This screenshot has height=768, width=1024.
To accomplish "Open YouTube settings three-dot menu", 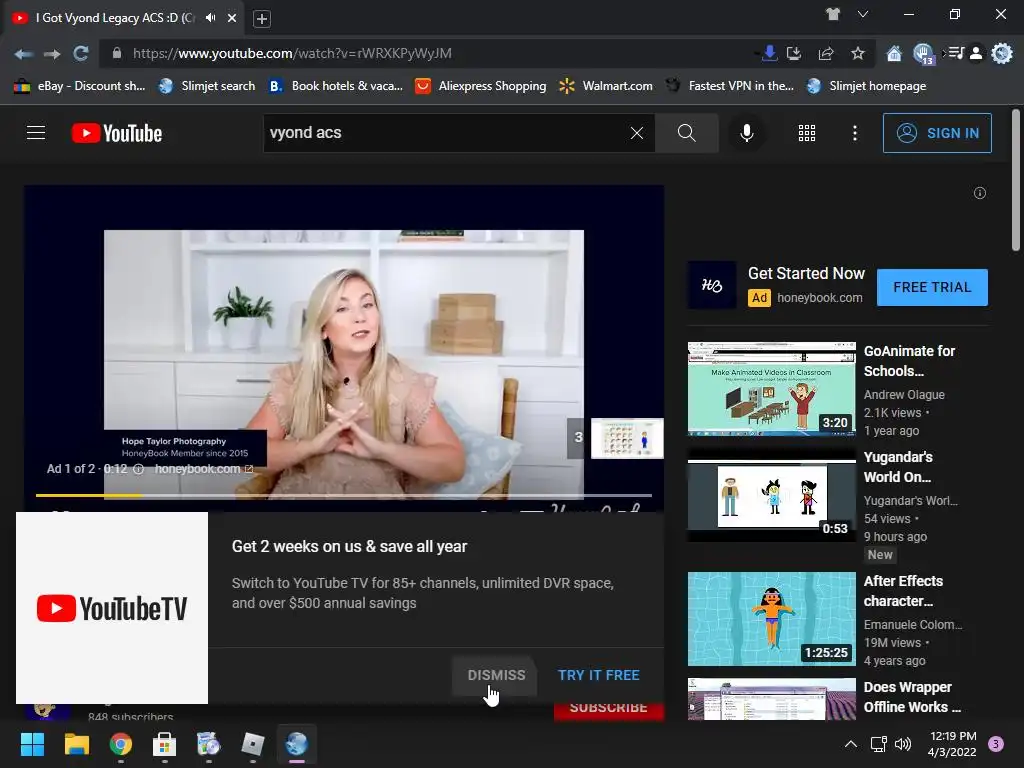I will coord(855,133).
